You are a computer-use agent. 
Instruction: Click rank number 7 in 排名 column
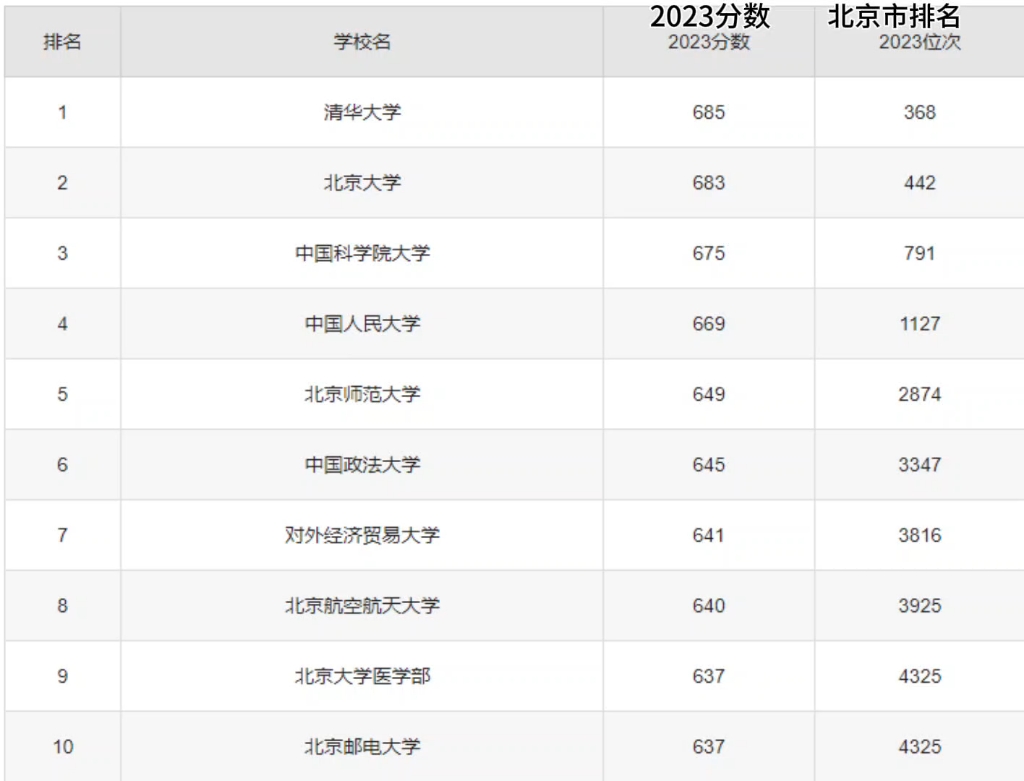pyautogui.click(x=62, y=535)
